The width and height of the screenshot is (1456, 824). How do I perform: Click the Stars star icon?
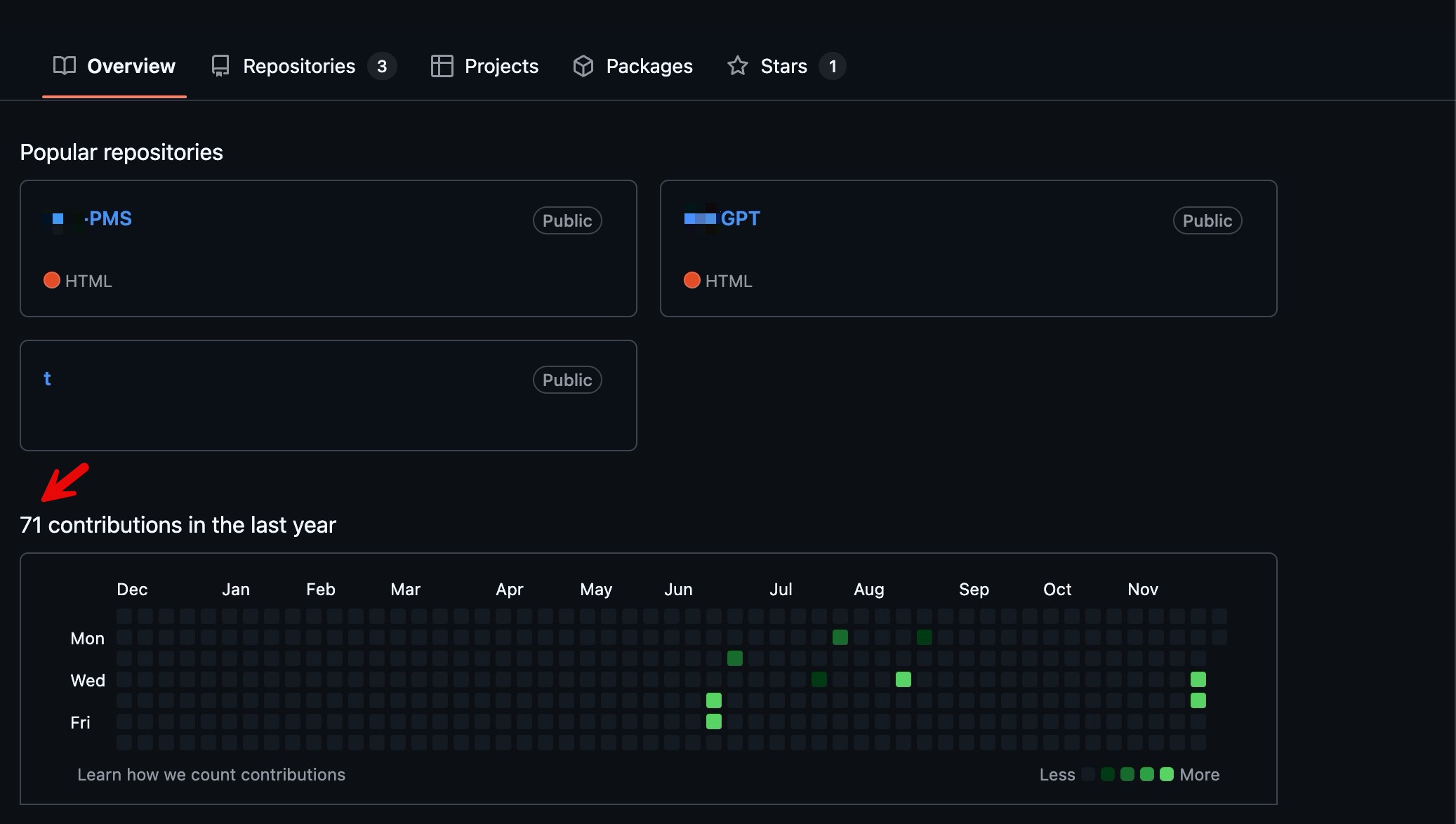click(x=738, y=66)
